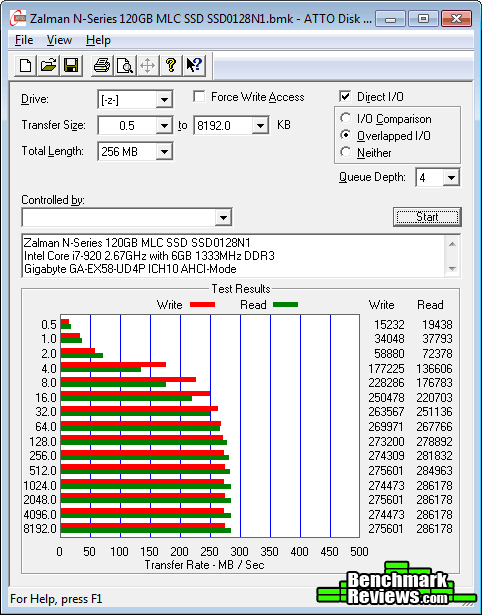Click the 4.0 KB green read bar
This screenshot has width=482, height=615.
pos(101,369)
